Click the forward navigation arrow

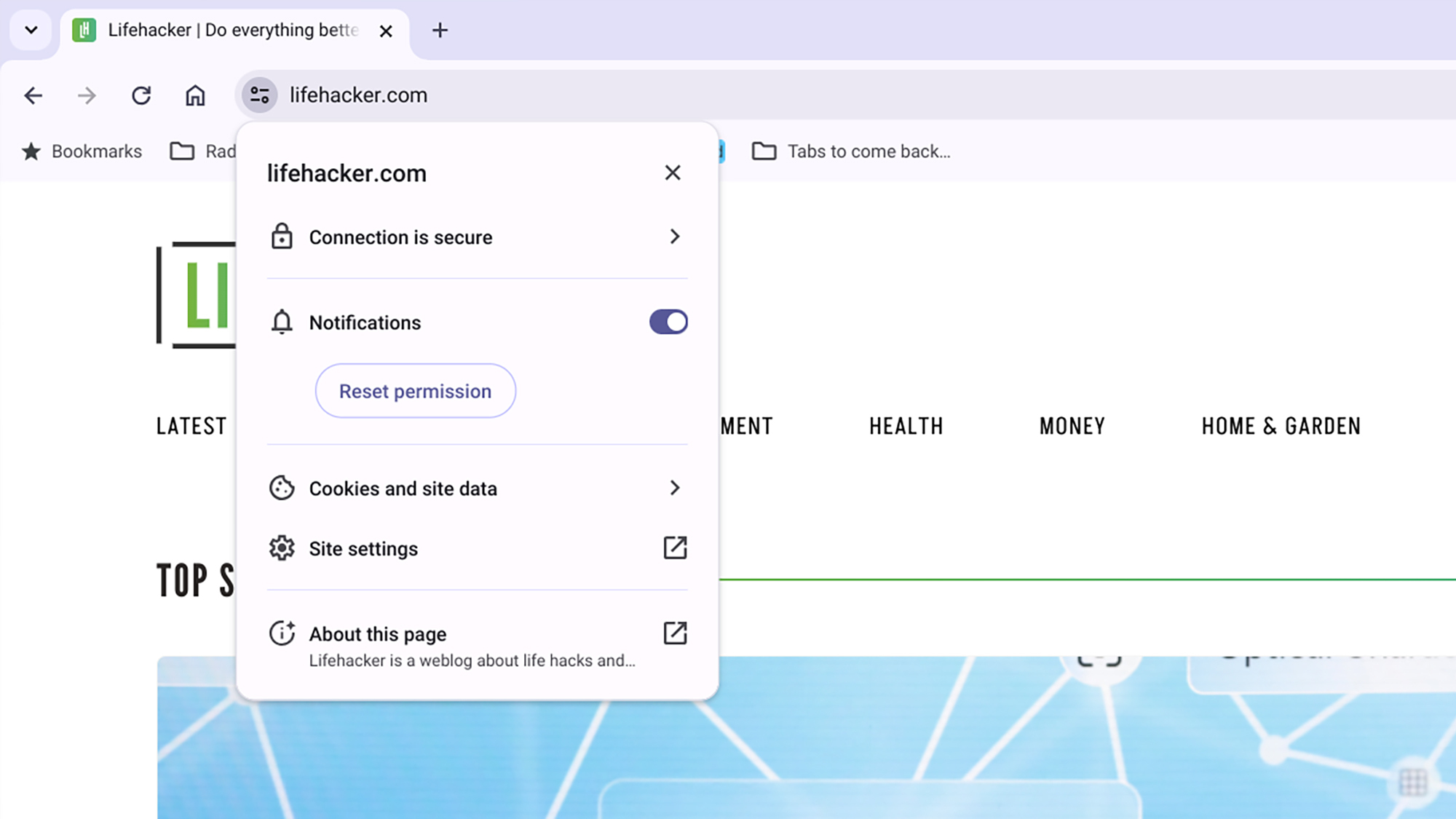coord(87,95)
